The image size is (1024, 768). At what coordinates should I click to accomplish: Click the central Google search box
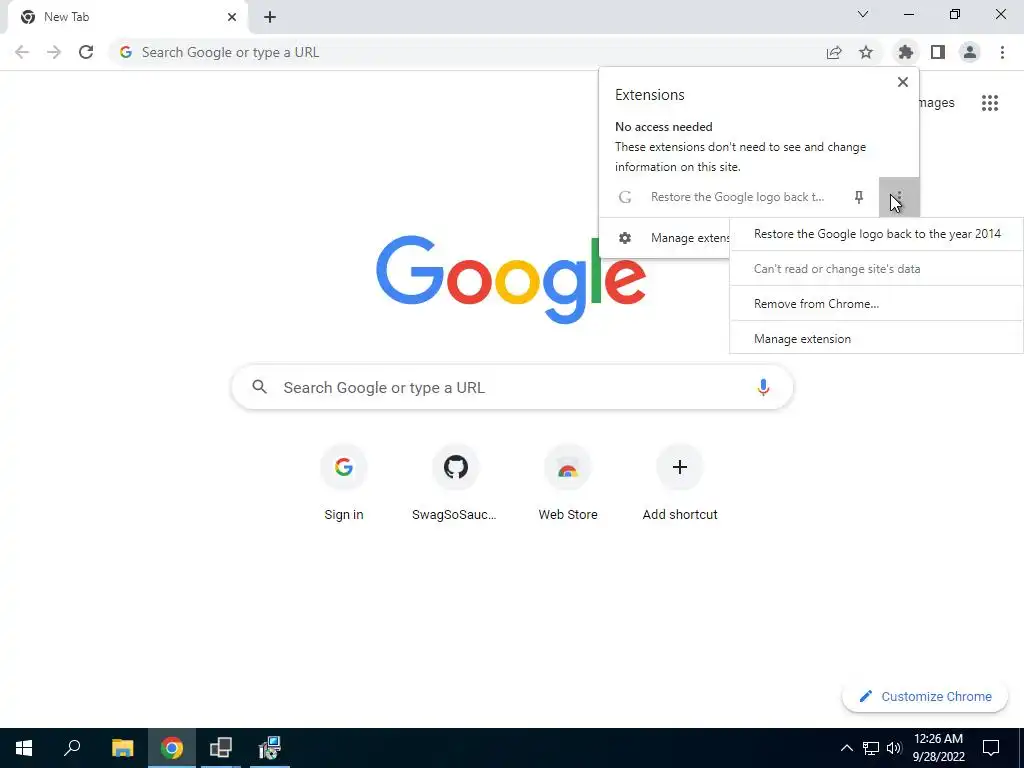pos(512,387)
